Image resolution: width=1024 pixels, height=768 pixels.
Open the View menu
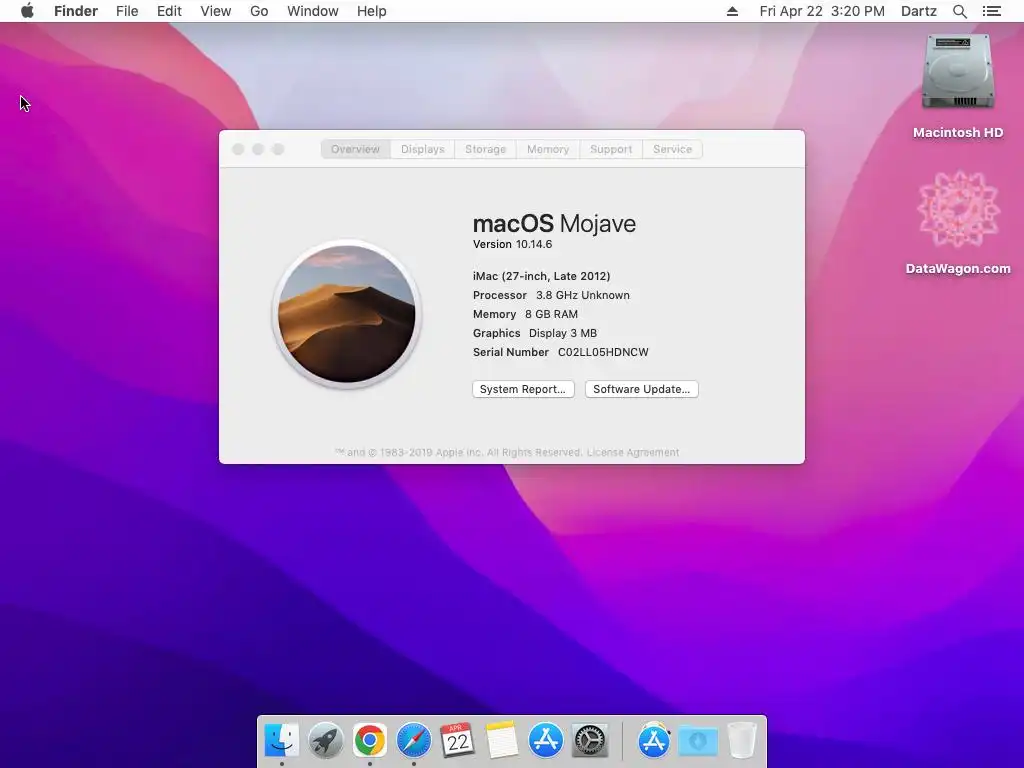pos(216,11)
